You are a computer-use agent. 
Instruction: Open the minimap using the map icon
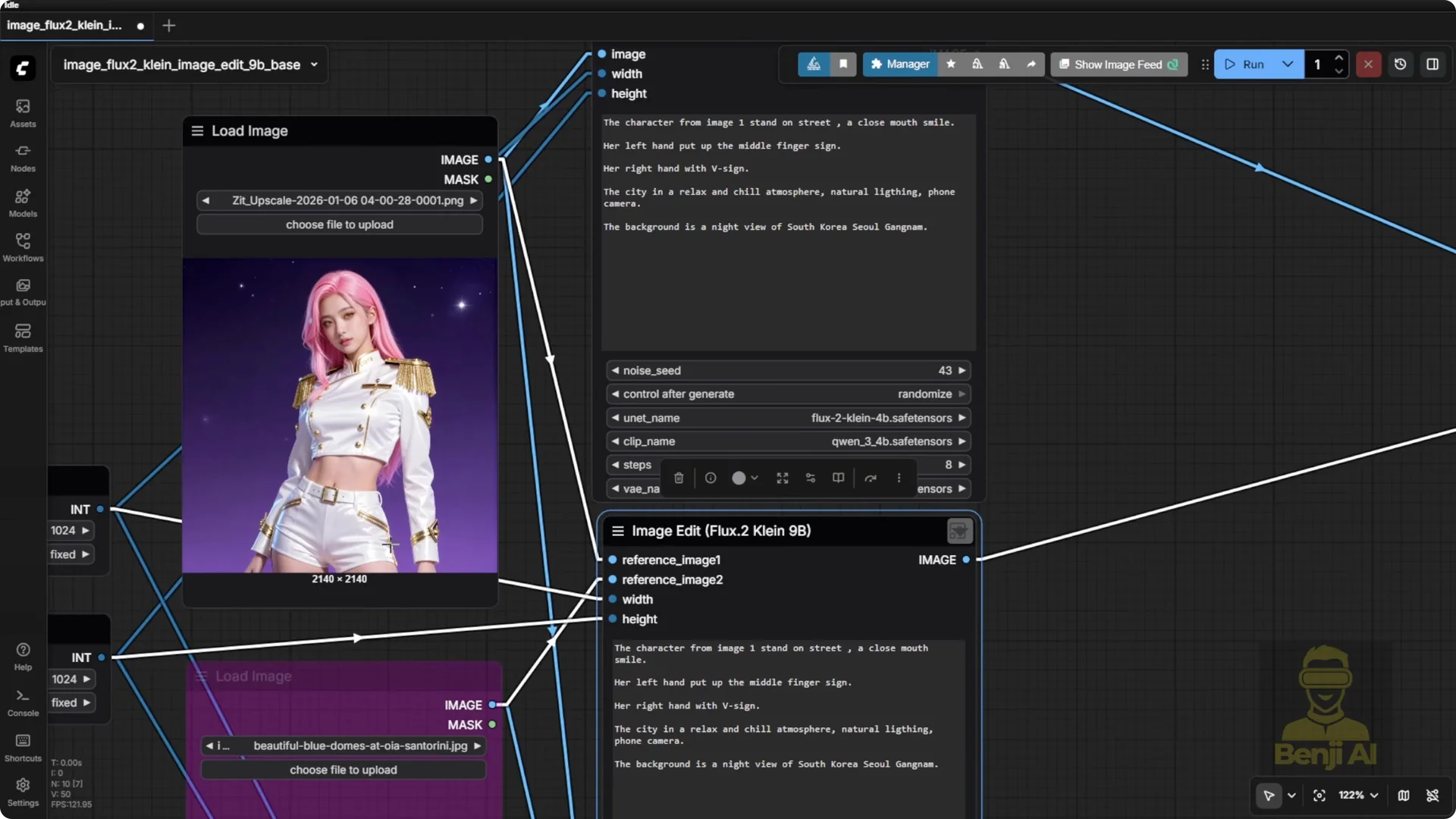pyautogui.click(x=1404, y=795)
